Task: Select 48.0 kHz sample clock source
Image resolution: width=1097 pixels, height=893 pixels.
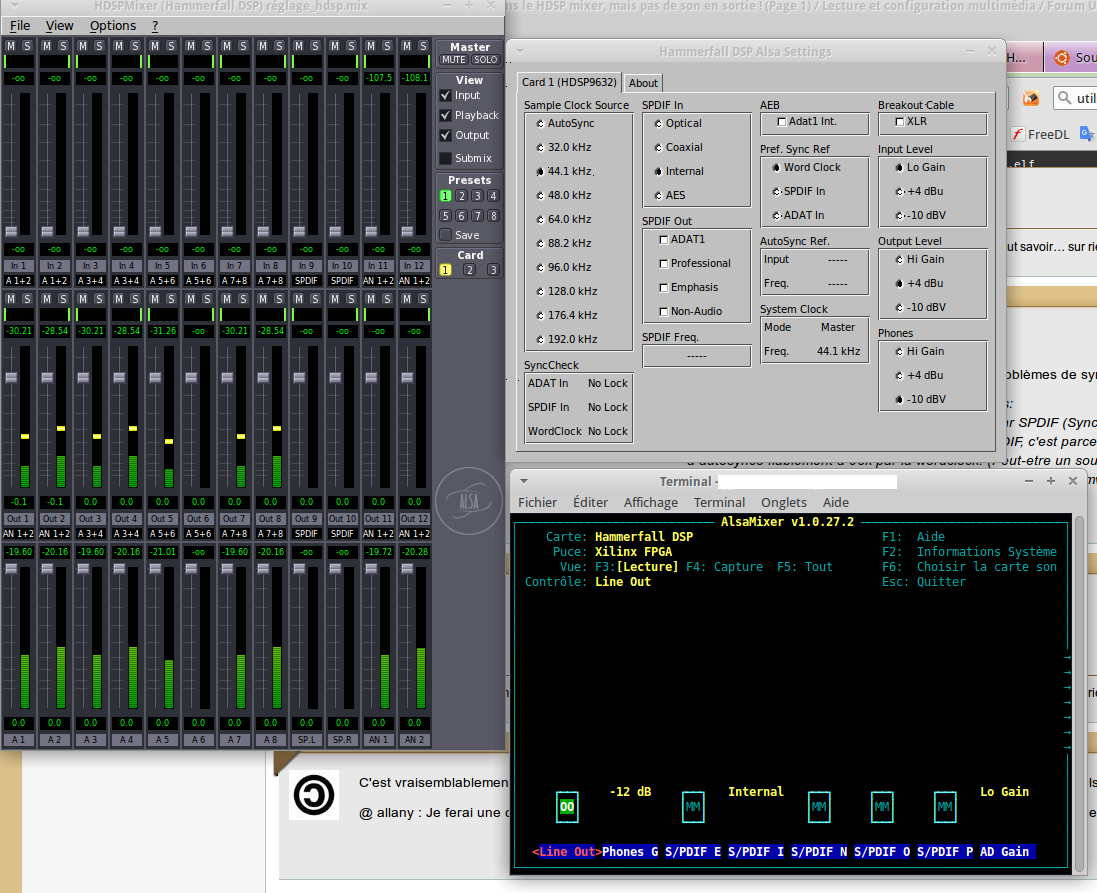Action: click(540, 196)
